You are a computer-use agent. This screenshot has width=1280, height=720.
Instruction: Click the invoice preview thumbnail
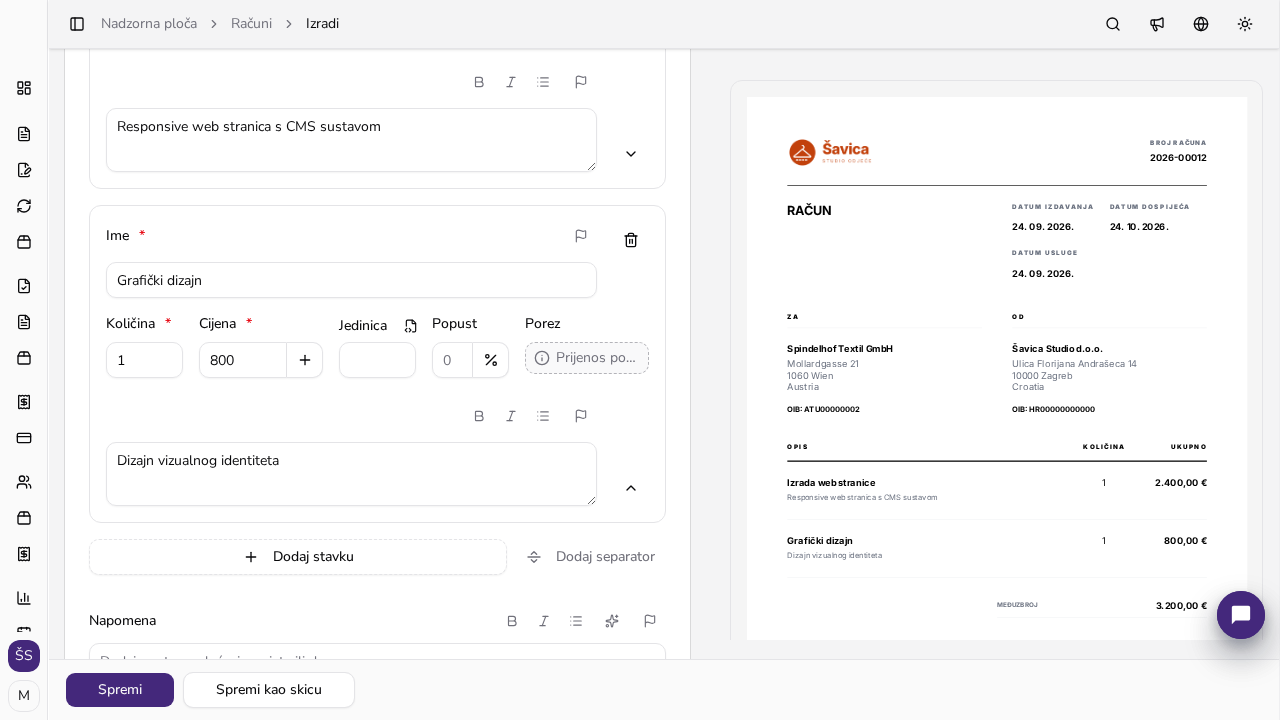click(997, 368)
